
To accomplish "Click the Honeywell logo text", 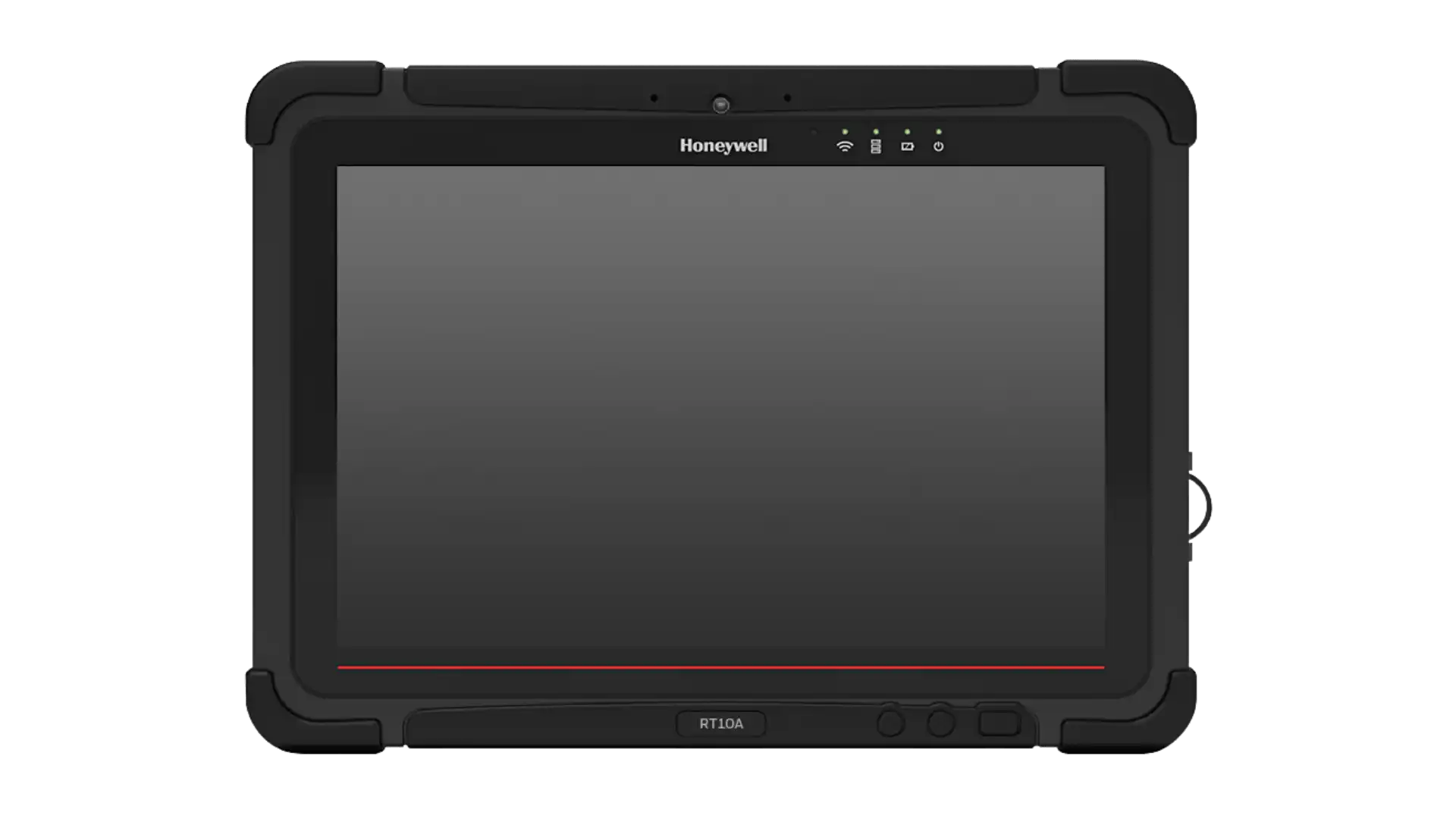I will 723,146.
